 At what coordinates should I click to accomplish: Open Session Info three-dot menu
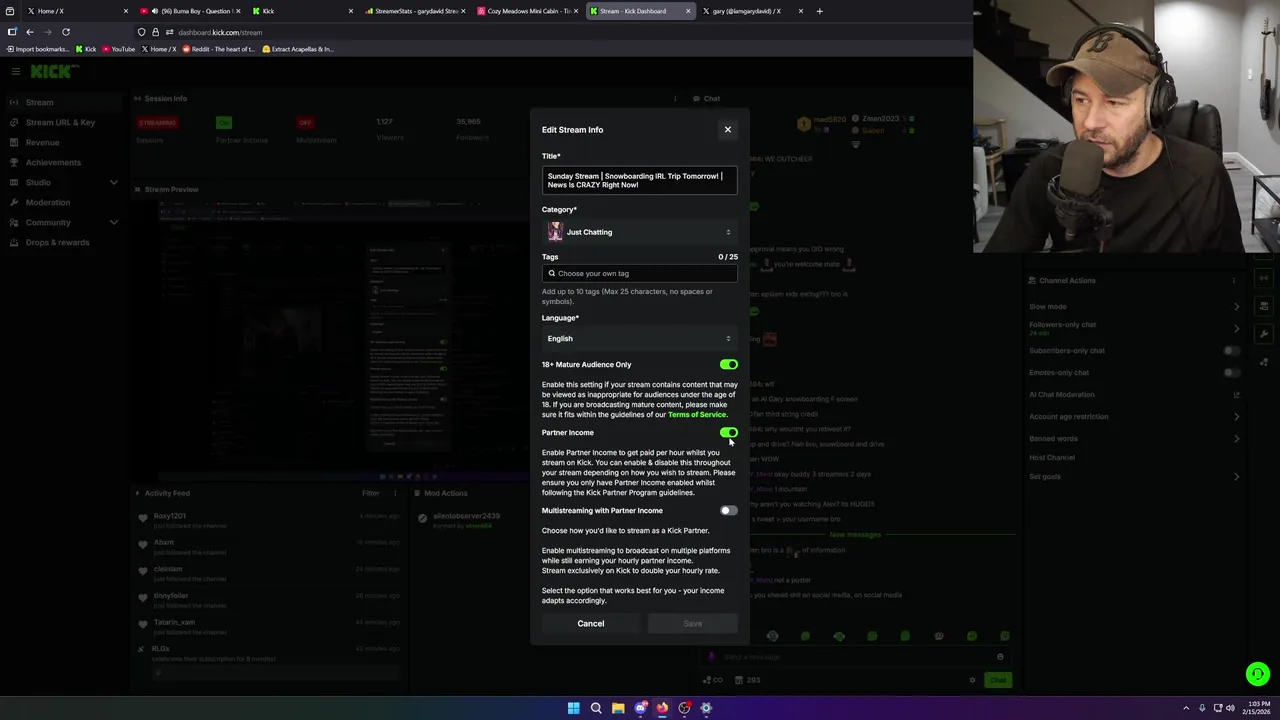click(675, 99)
